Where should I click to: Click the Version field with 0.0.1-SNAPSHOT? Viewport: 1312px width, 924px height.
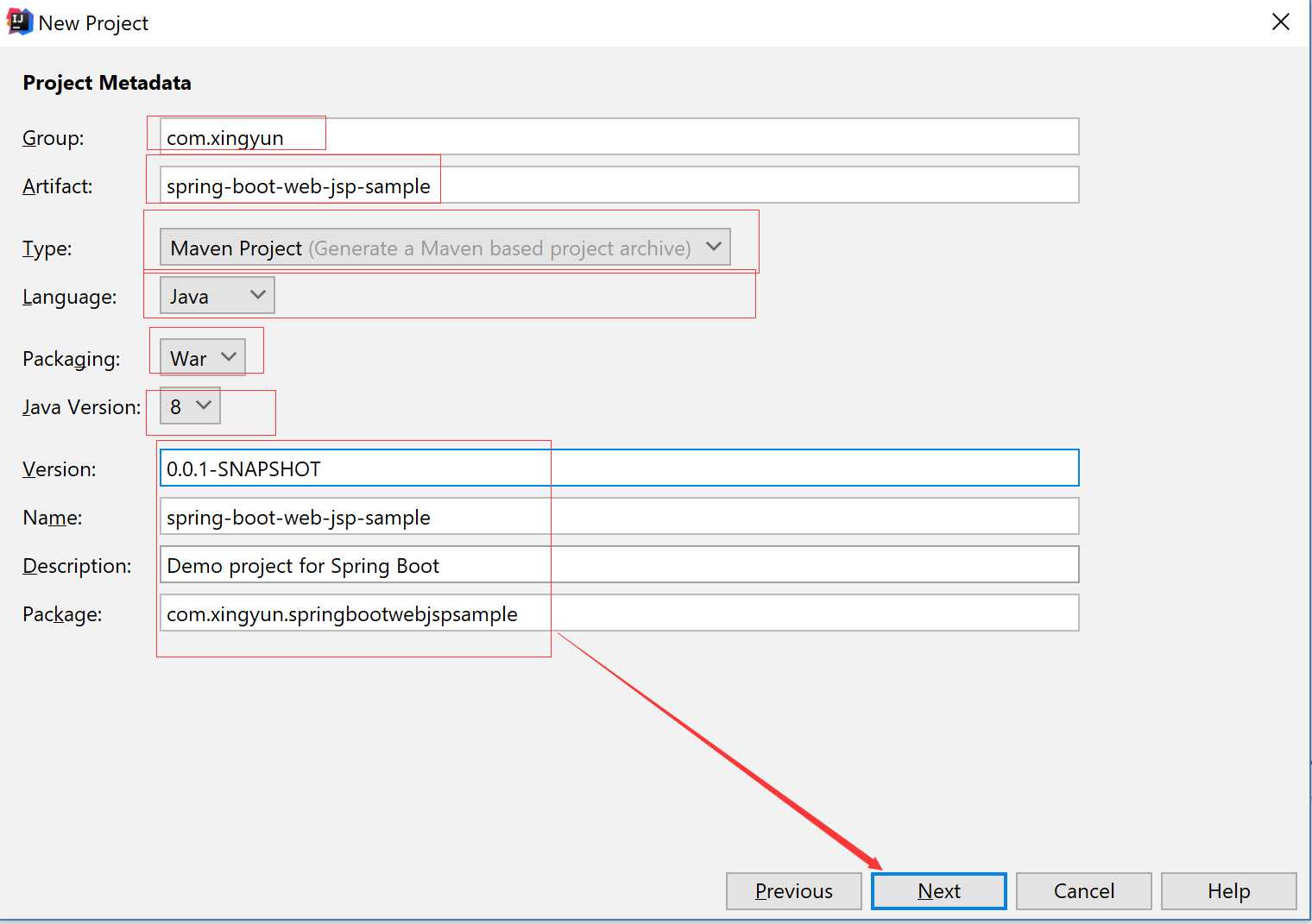click(619, 468)
